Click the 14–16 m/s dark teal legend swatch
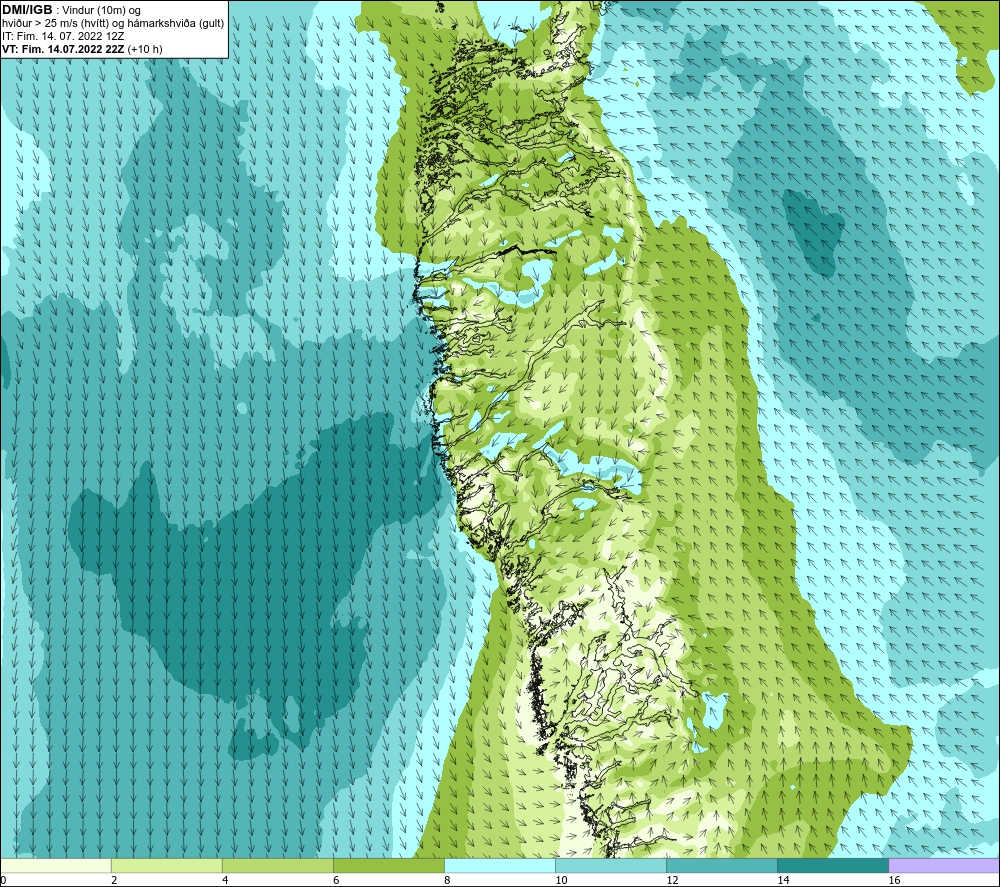Screen dimensions: 1000x887 (x=832, y=865)
